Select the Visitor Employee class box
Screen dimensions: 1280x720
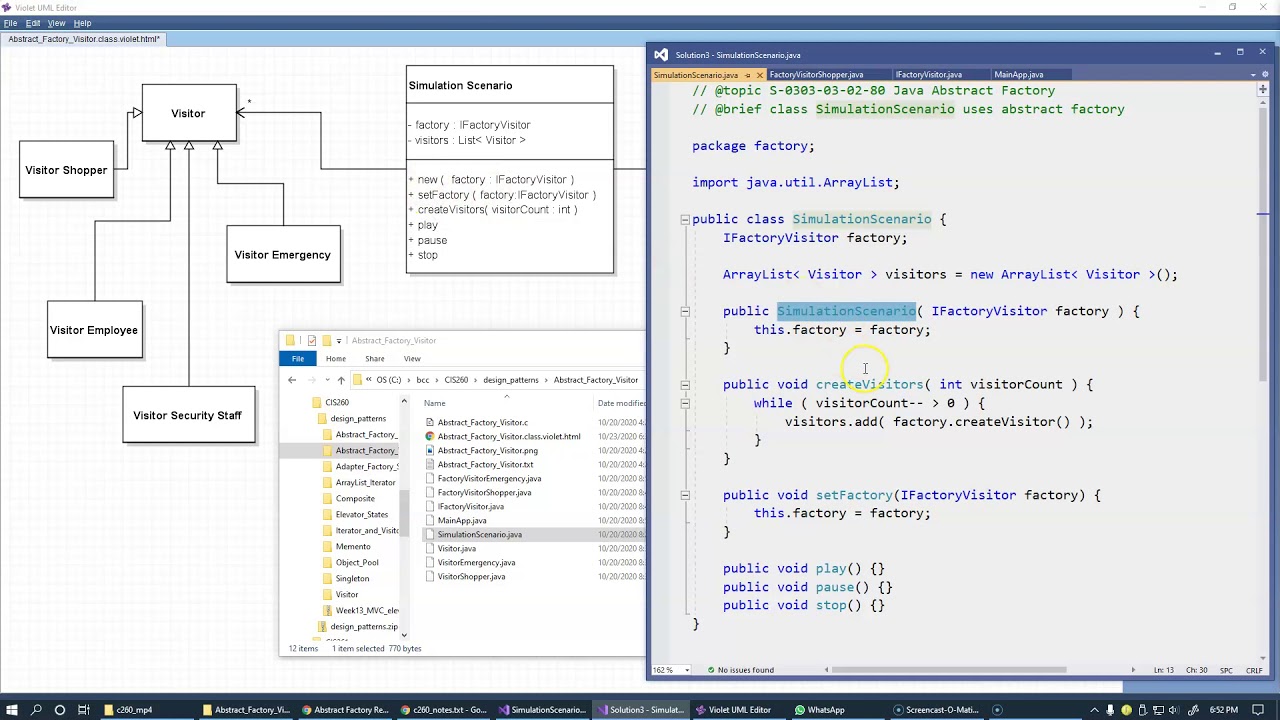[94, 330]
